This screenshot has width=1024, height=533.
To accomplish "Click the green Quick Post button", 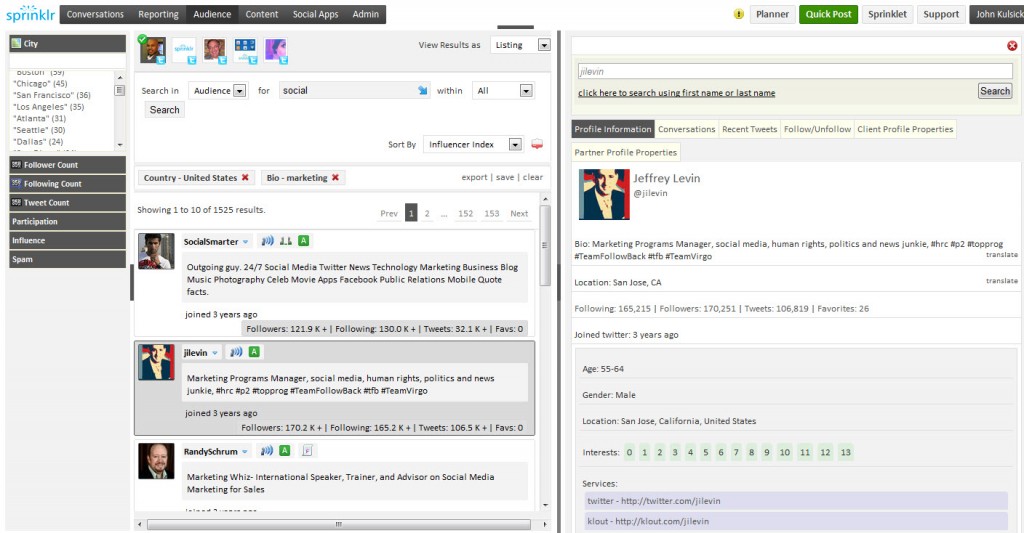I will click(x=829, y=14).
